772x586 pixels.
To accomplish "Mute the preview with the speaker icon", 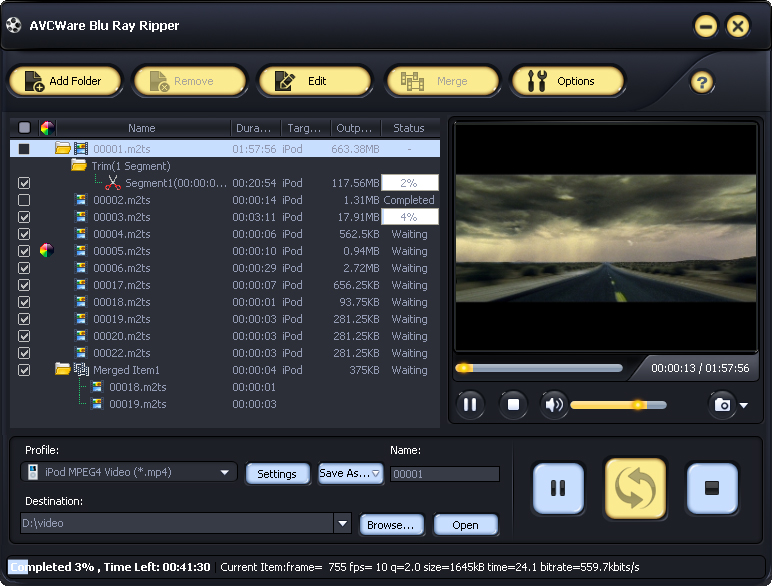I will click(x=554, y=405).
